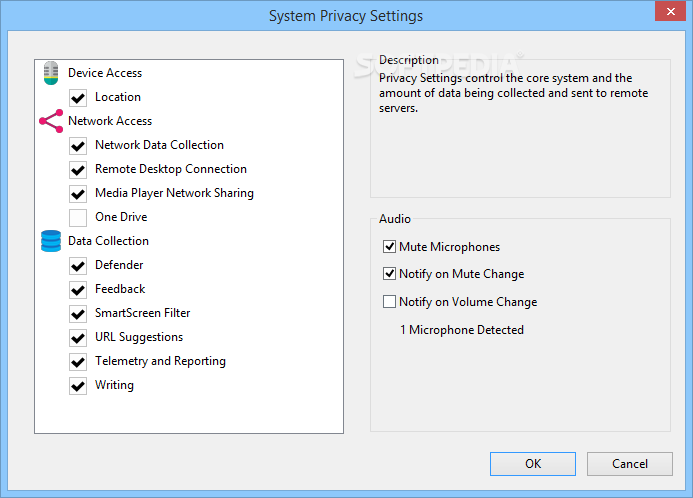Toggle Remote Desktop Connection checkbox

click(78, 170)
